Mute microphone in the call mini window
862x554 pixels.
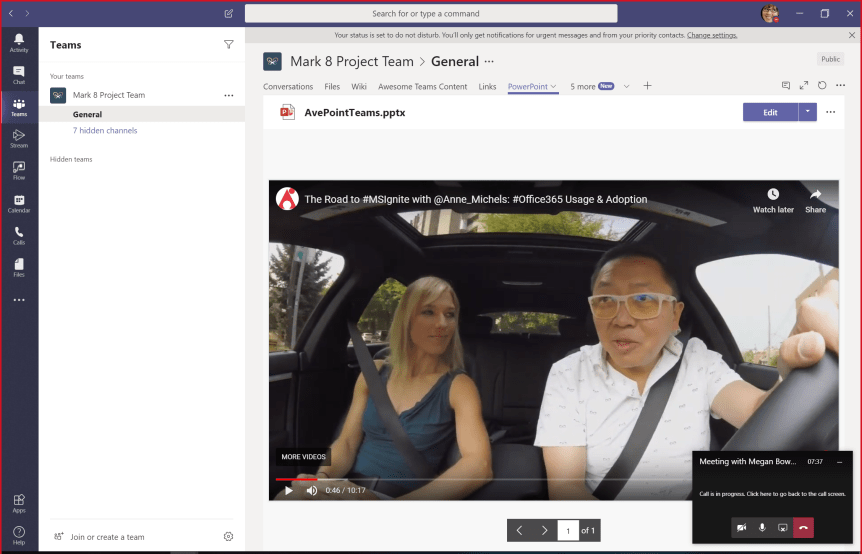[x=762, y=527]
